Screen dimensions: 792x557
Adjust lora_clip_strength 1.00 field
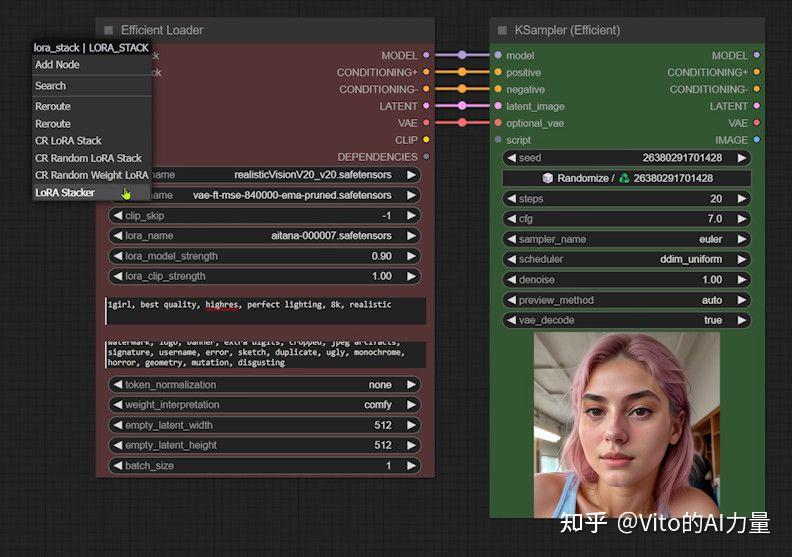coord(265,276)
